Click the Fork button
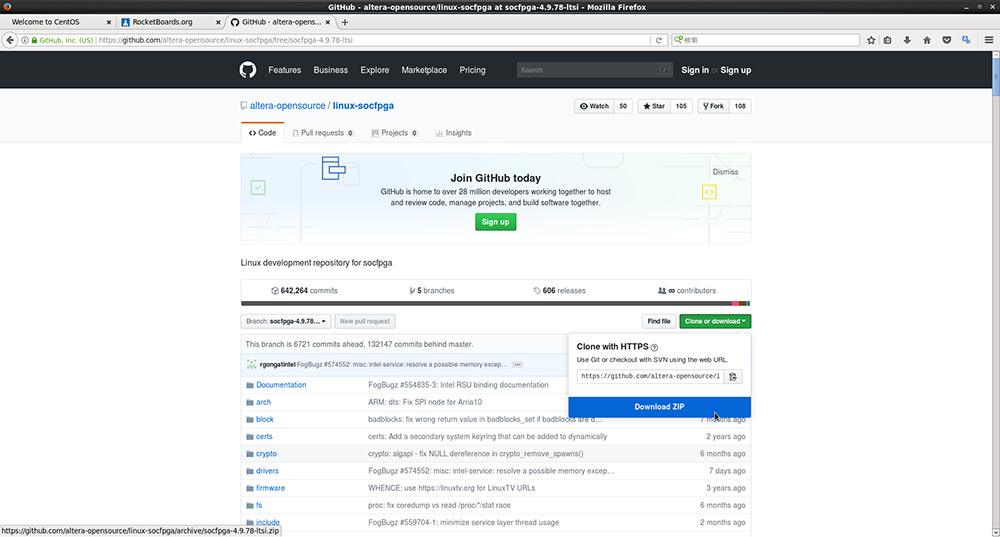The height and width of the screenshot is (537, 1000). point(713,107)
